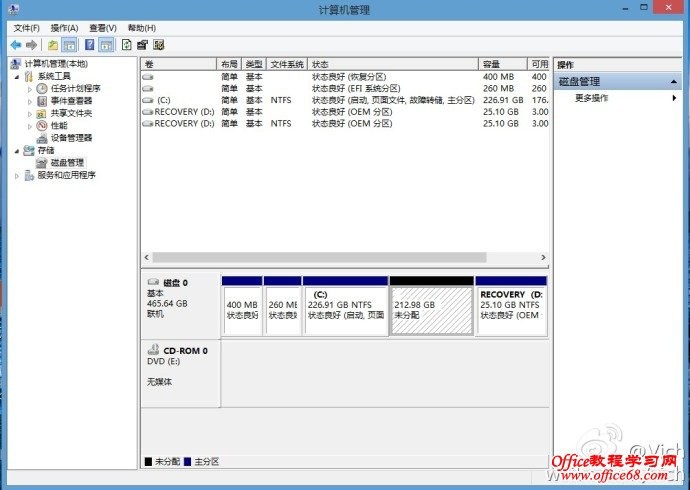Select the 260 MB EFI 系统分区 volume row
The image size is (690, 490).
coord(345,88)
